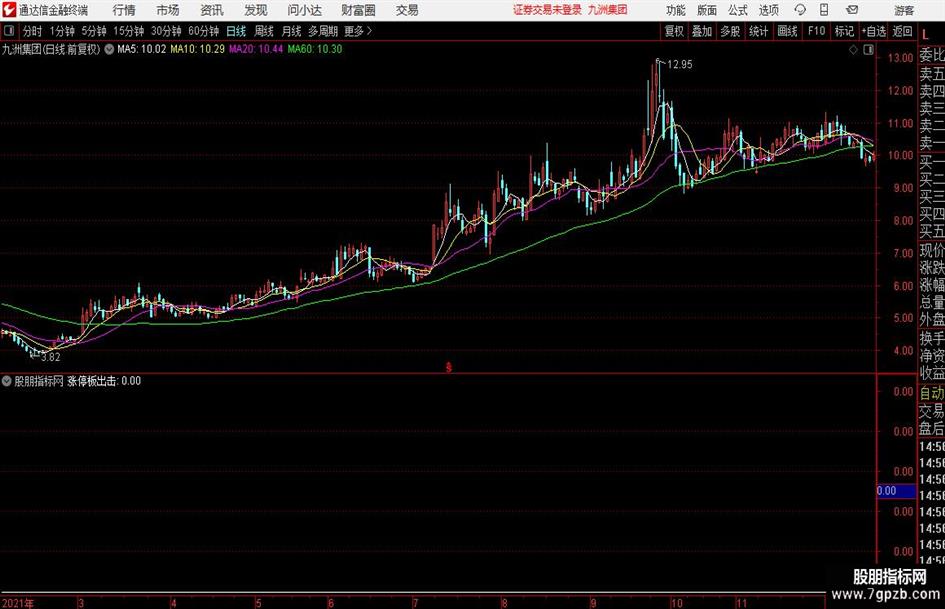945x609 pixels.
Task: Switch to 60分钟 period
Action: (204, 31)
